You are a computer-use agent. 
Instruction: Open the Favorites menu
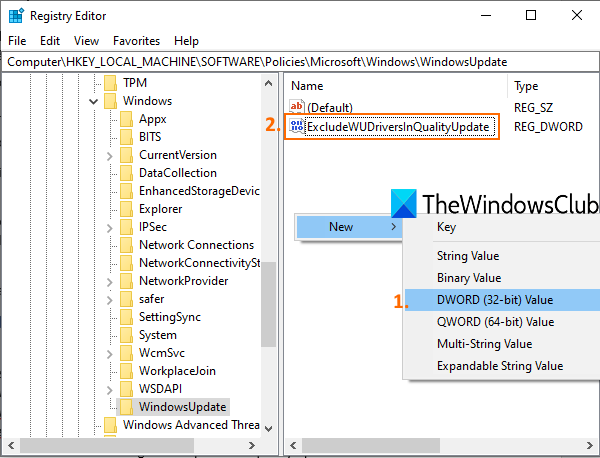(137, 41)
